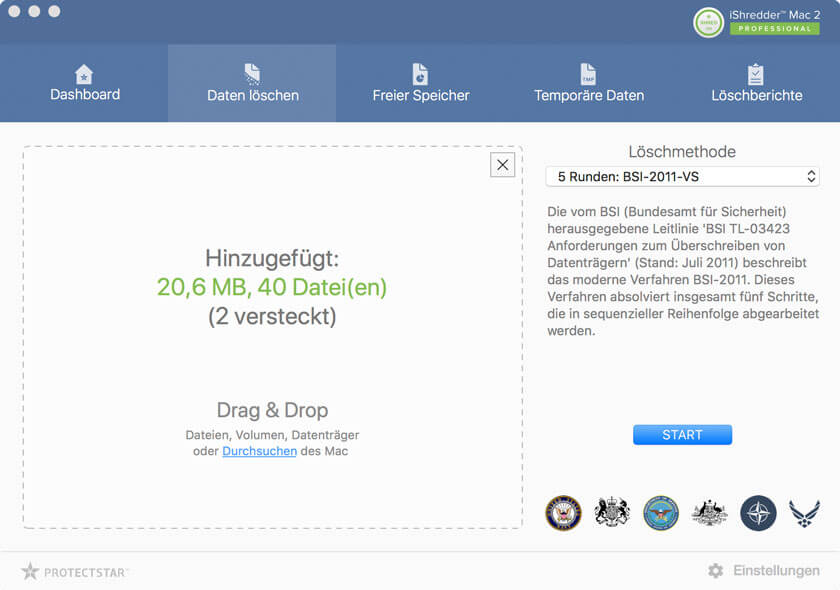Click the Daten löschen shredder icon
This screenshot has width=840, height=590.
pos(252,74)
